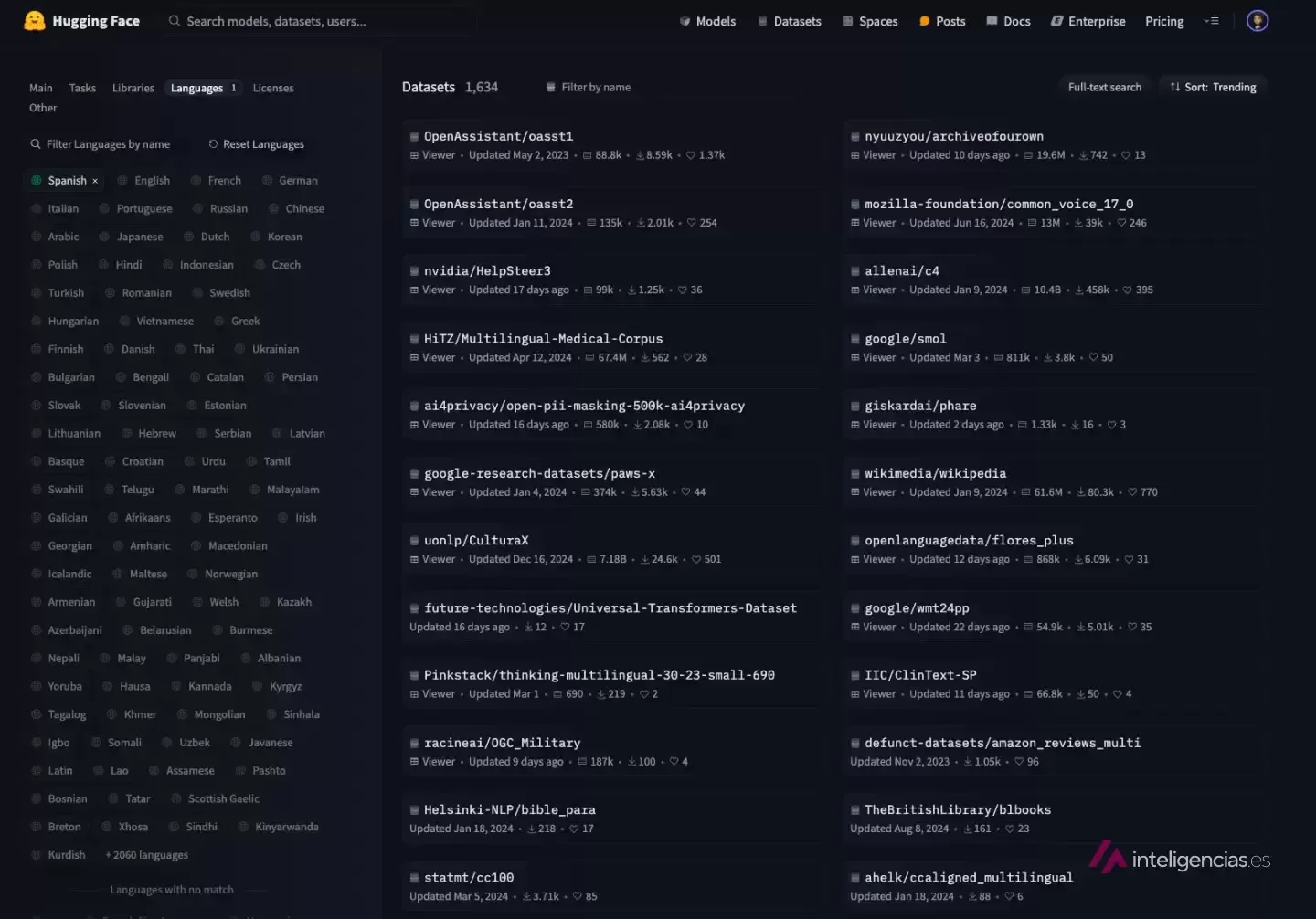The width and height of the screenshot is (1316, 919).
Task: Open the Pricing page link
Action: tap(1164, 21)
